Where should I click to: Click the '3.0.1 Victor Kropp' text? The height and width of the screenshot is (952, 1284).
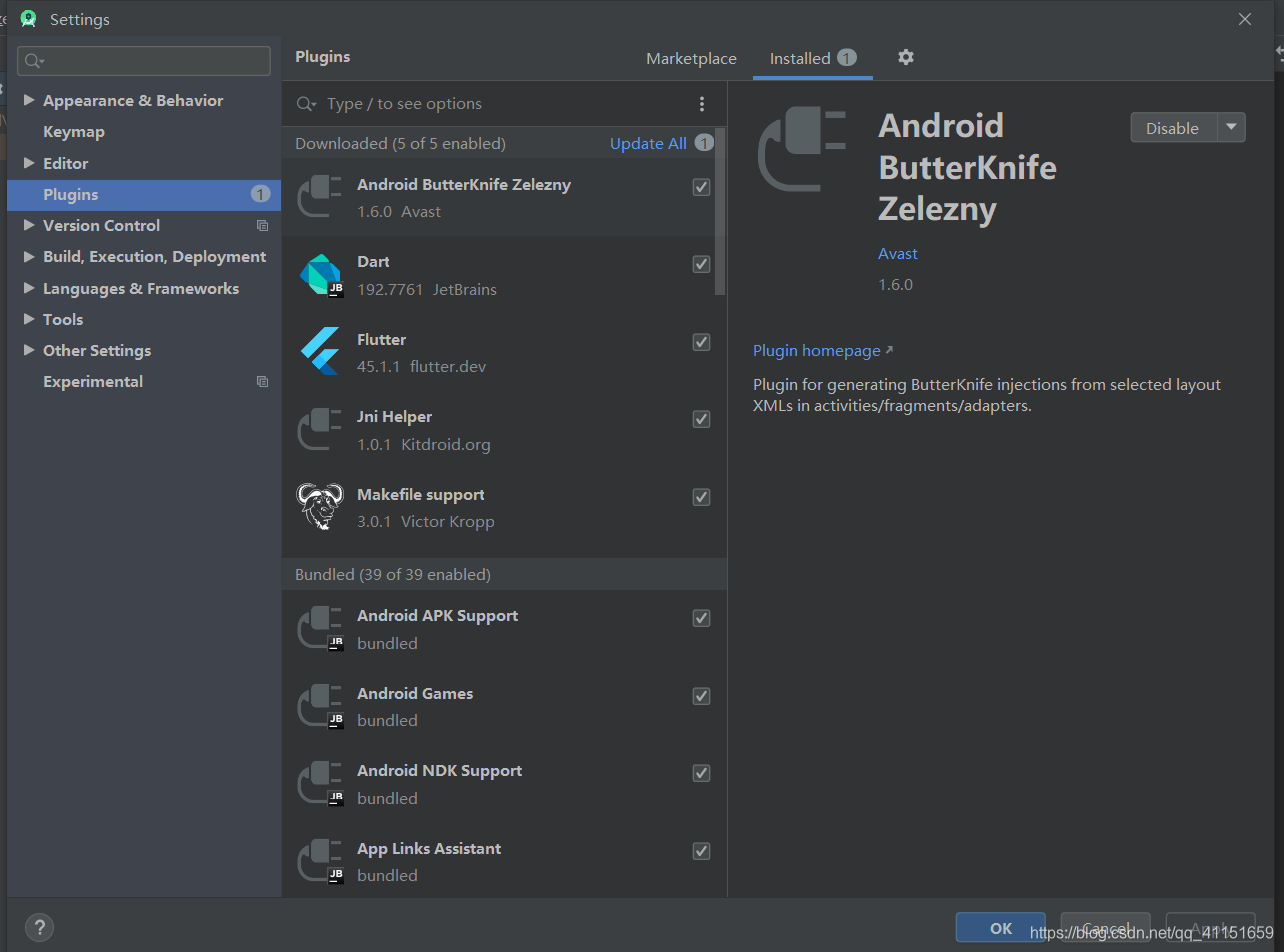coord(426,521)
